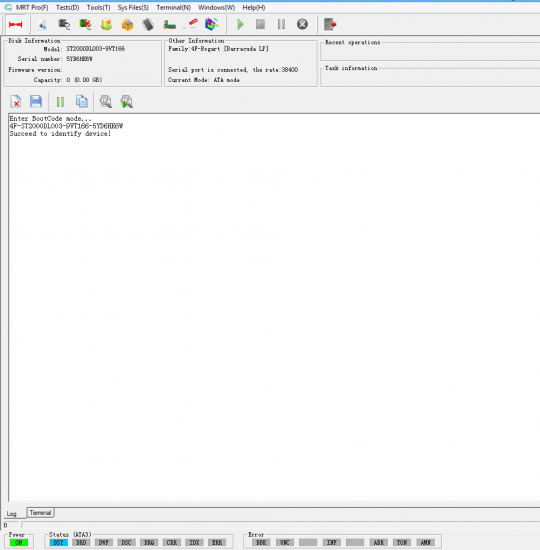Open the MRT Pro(F) menu
The image size is (540, 550).
pos(32,7)
